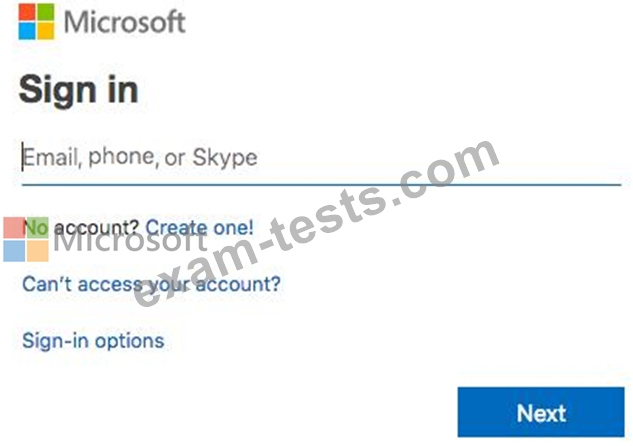The image size is (633, 446).
Task: Click the "Sign in" heading
Action: click(78, 90)
